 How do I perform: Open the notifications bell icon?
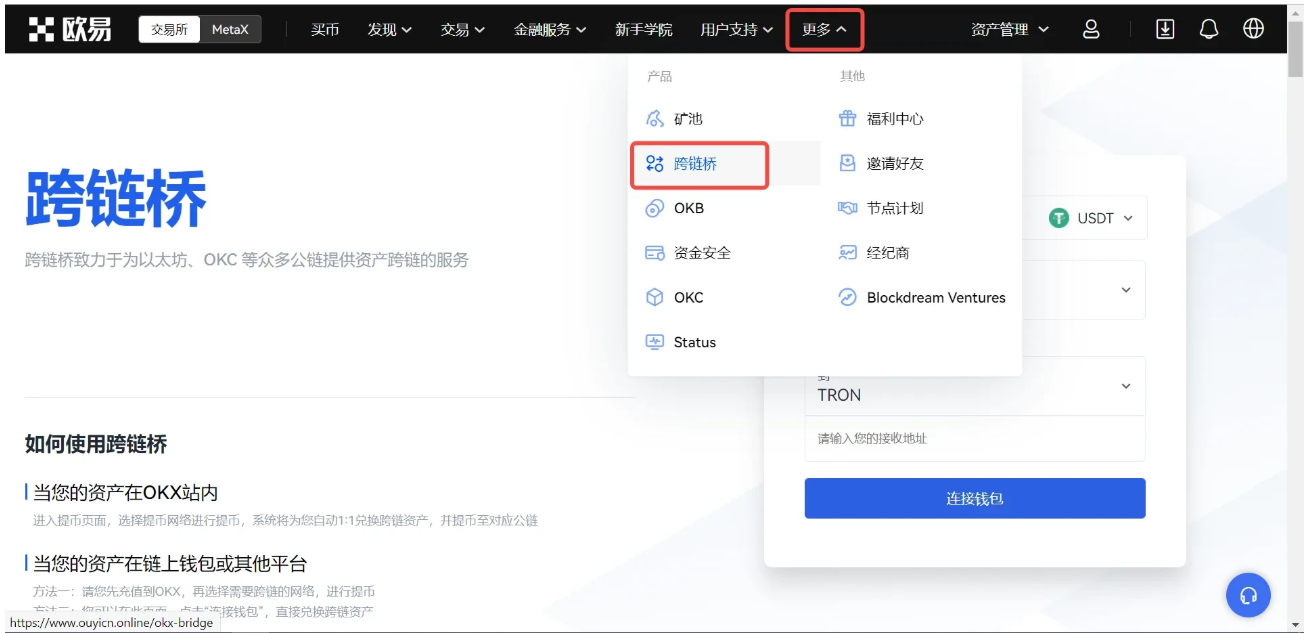1209,30
